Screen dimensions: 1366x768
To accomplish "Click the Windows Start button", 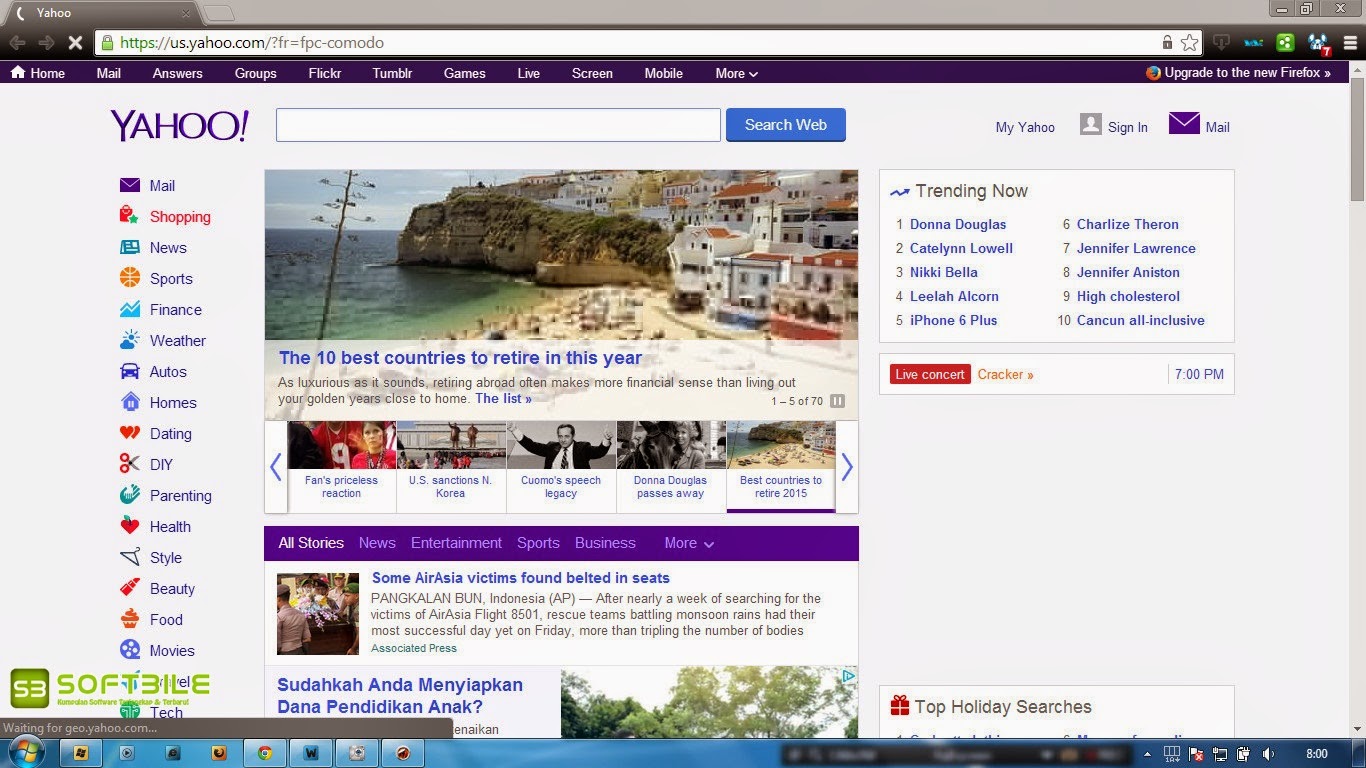I will pyautogui.click(x=25, y=753).
